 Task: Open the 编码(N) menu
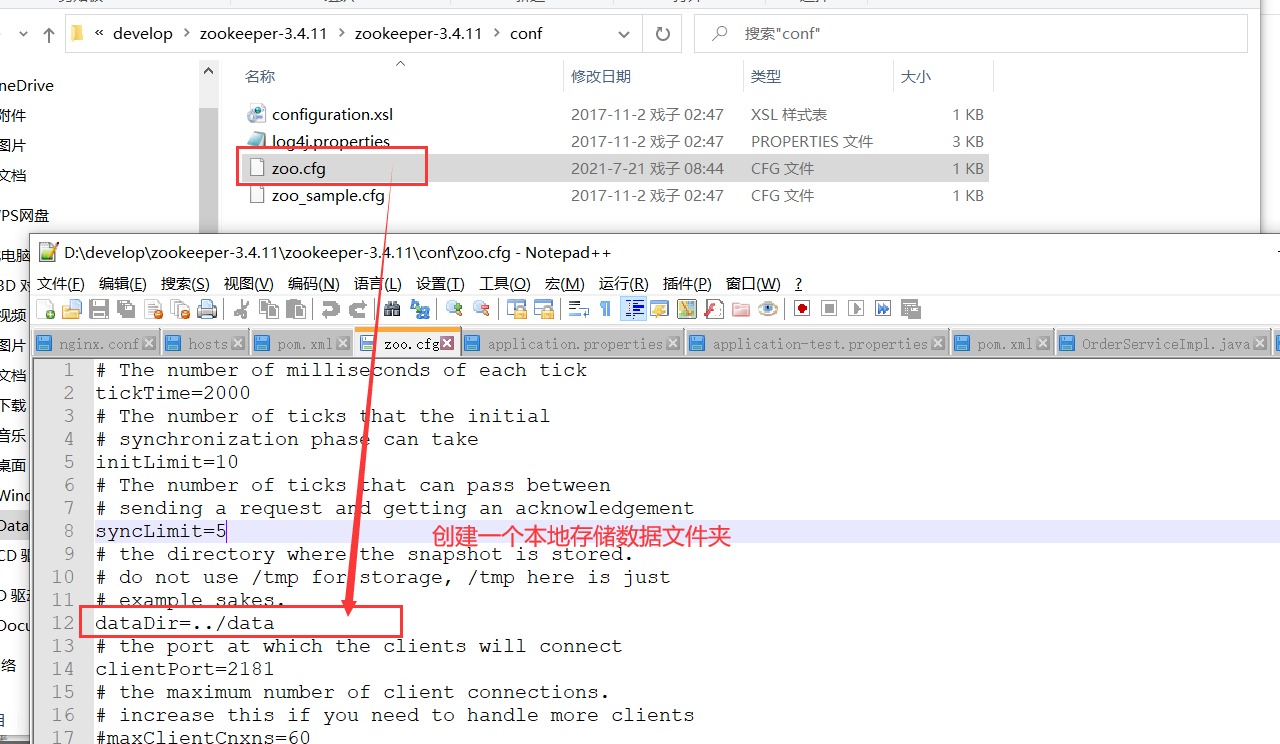pyautogui.click(x=313, y=284)
